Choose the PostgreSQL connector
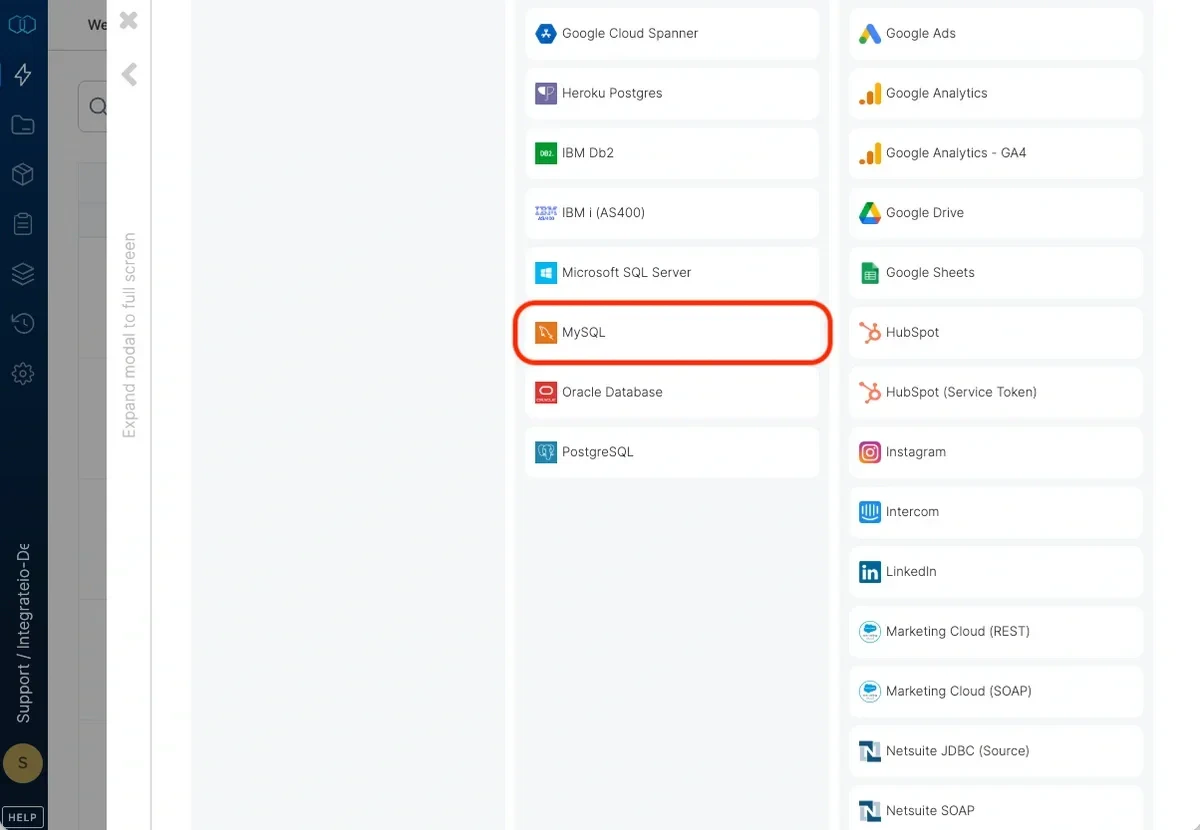Image resolution: width=1200 pixels, height=830 pixels. [671, 451]
